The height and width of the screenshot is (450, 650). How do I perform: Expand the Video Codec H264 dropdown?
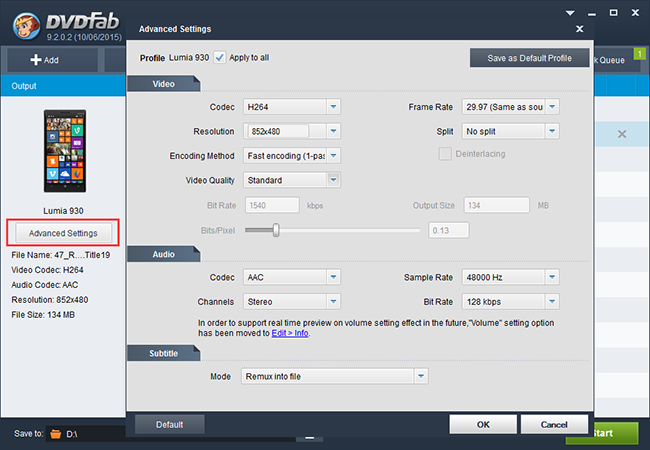333,107
